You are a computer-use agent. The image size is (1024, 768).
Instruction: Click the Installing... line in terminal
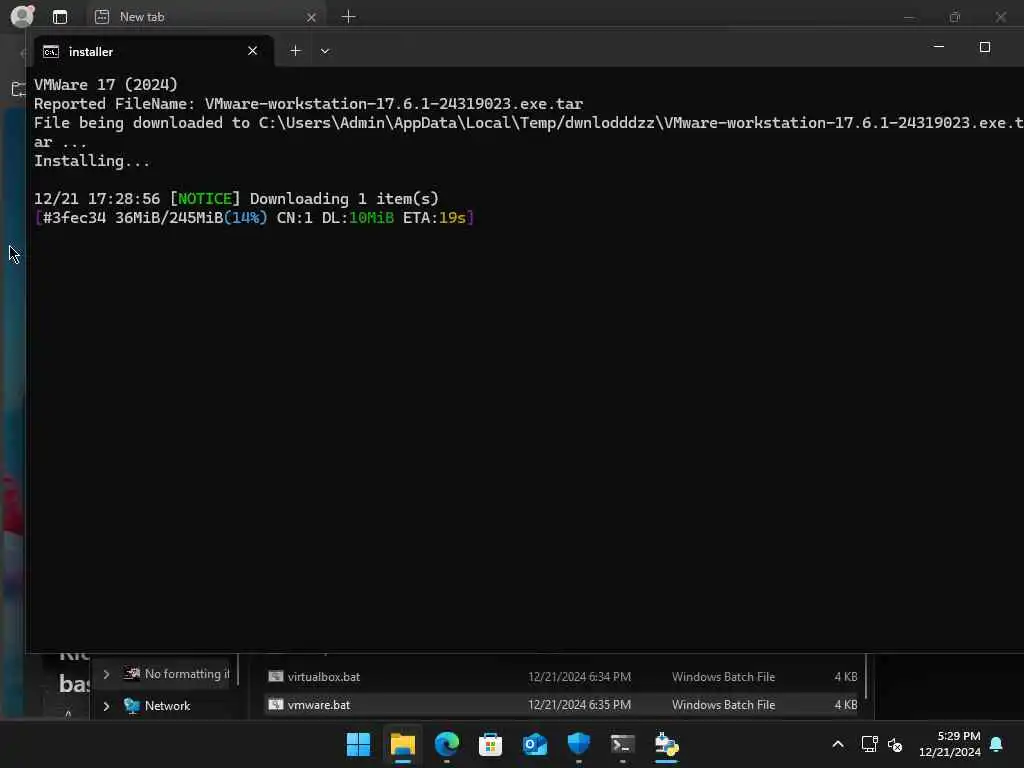92,161
